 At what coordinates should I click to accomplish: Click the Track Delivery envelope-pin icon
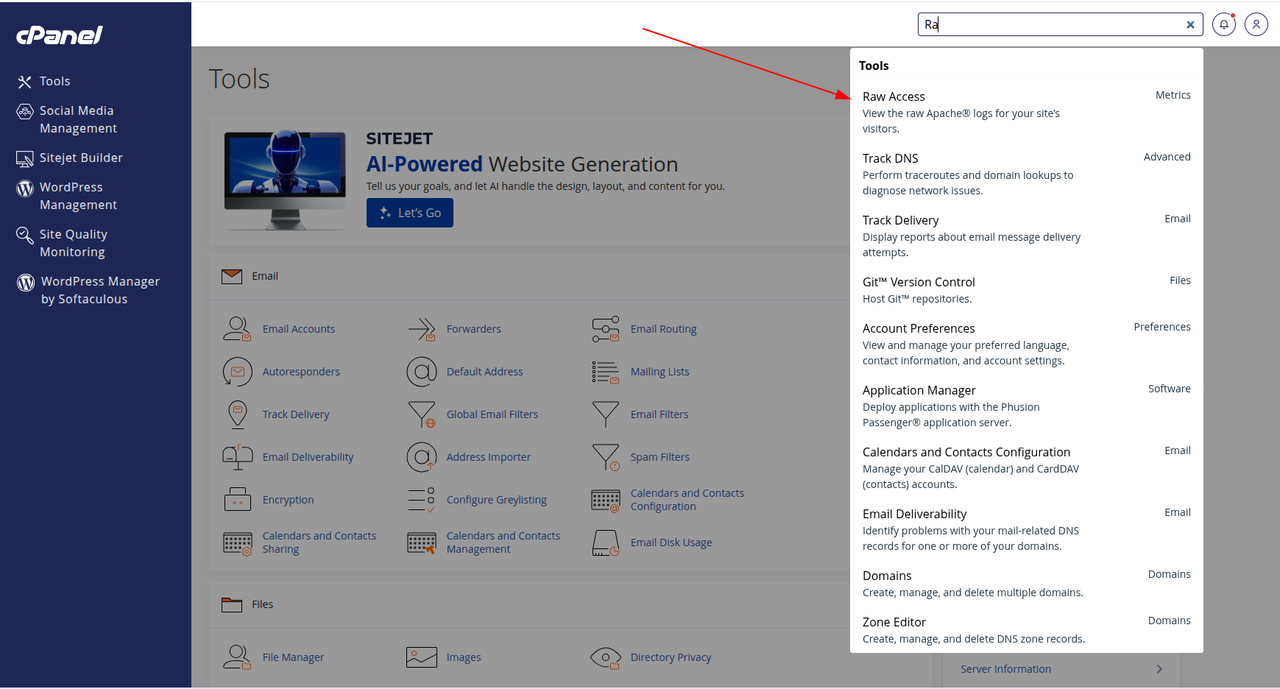pyautogui.click(x=237, y=414)
